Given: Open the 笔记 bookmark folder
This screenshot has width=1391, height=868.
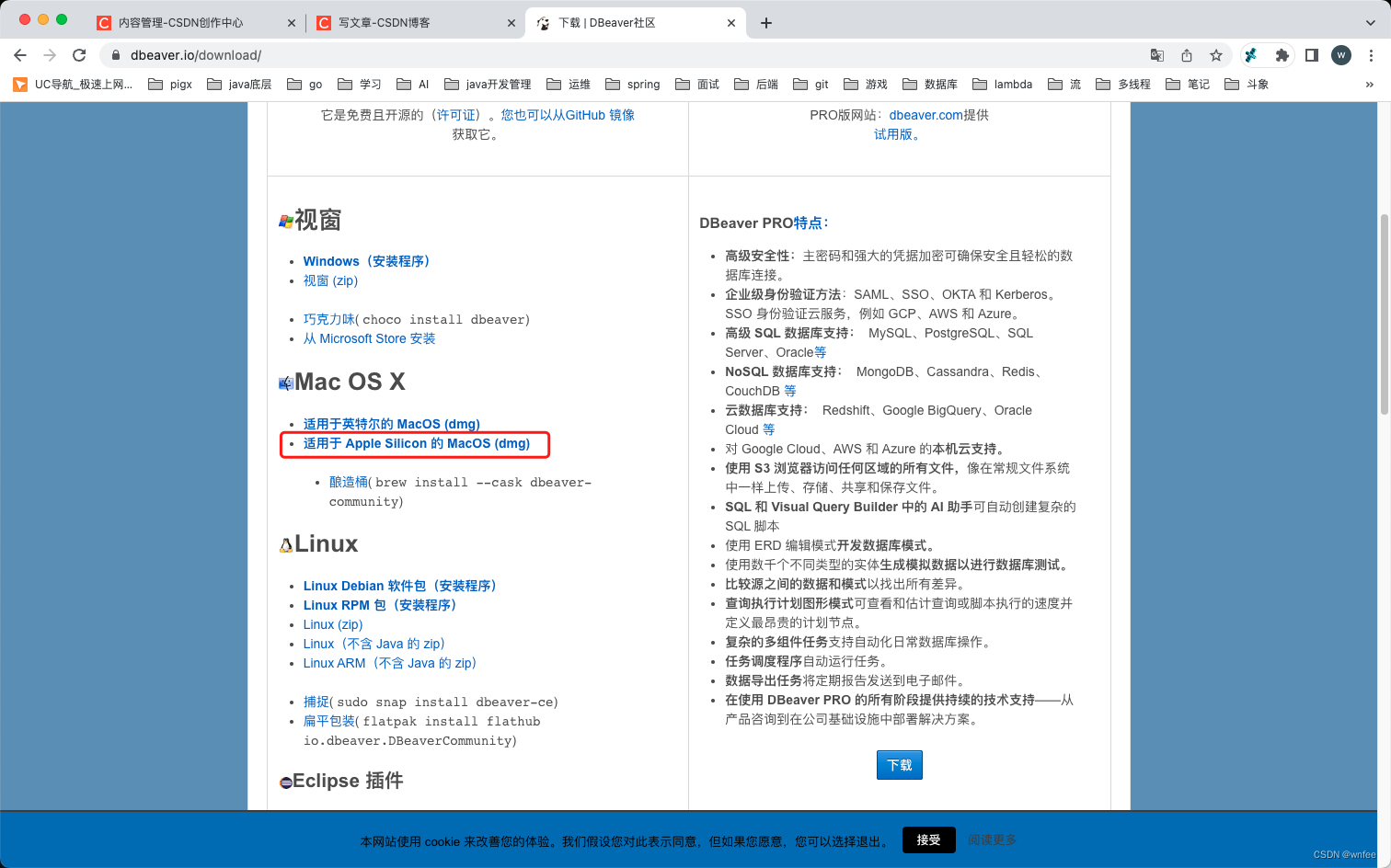Looking at the screenshot, I should (x=1188, y=85).
